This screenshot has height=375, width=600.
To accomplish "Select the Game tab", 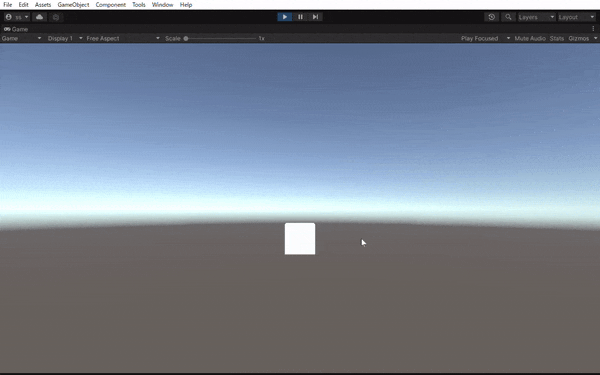I will [16, 29].
